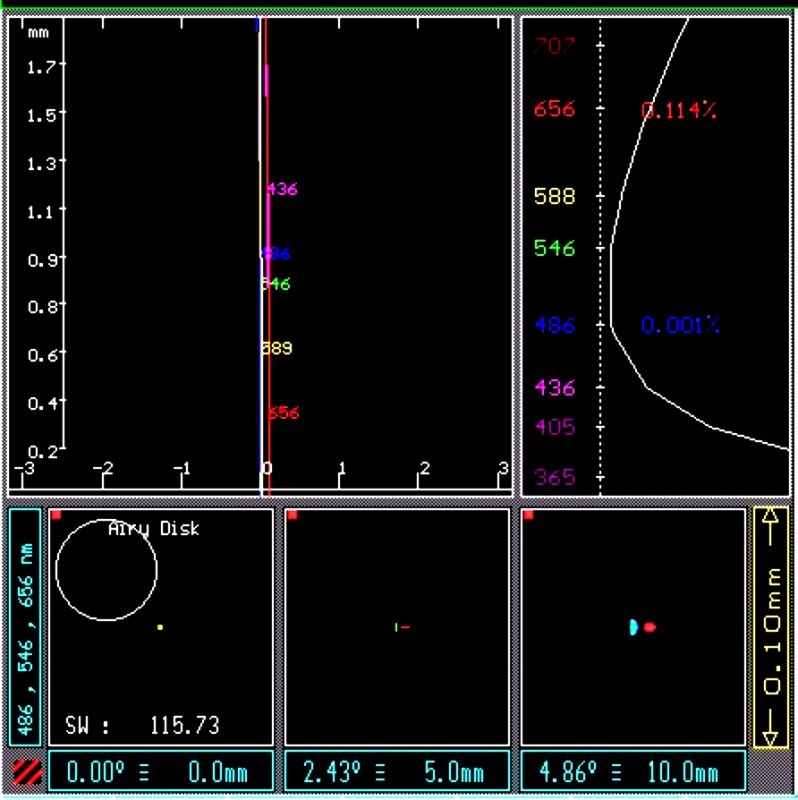The image size is (798, 800).
Task: Click the red square in Airy Disk panel
Action: (56, 515)
